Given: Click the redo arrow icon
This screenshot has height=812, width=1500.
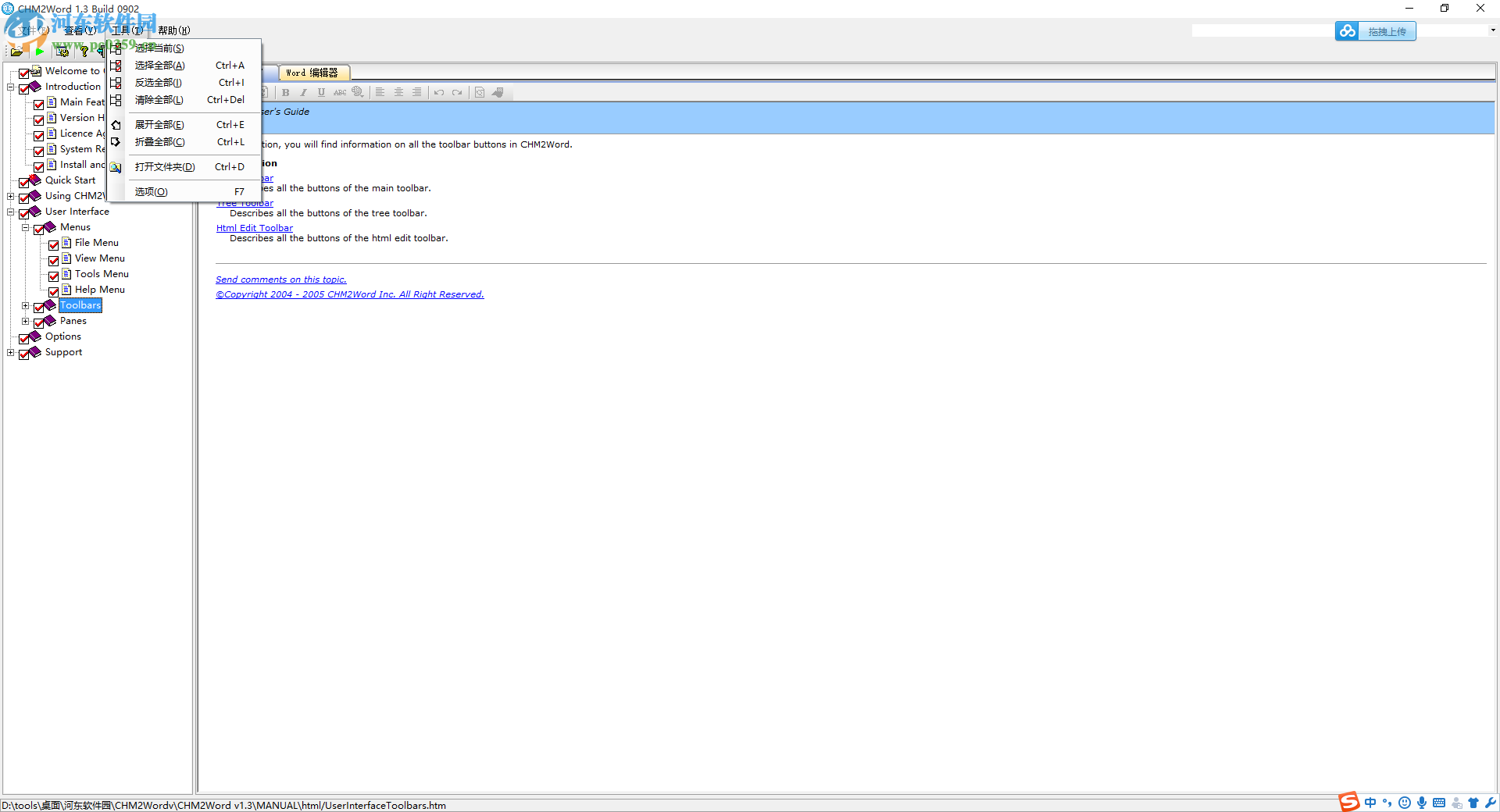Looking at the screenshot, I should click(x=457, y=92).
